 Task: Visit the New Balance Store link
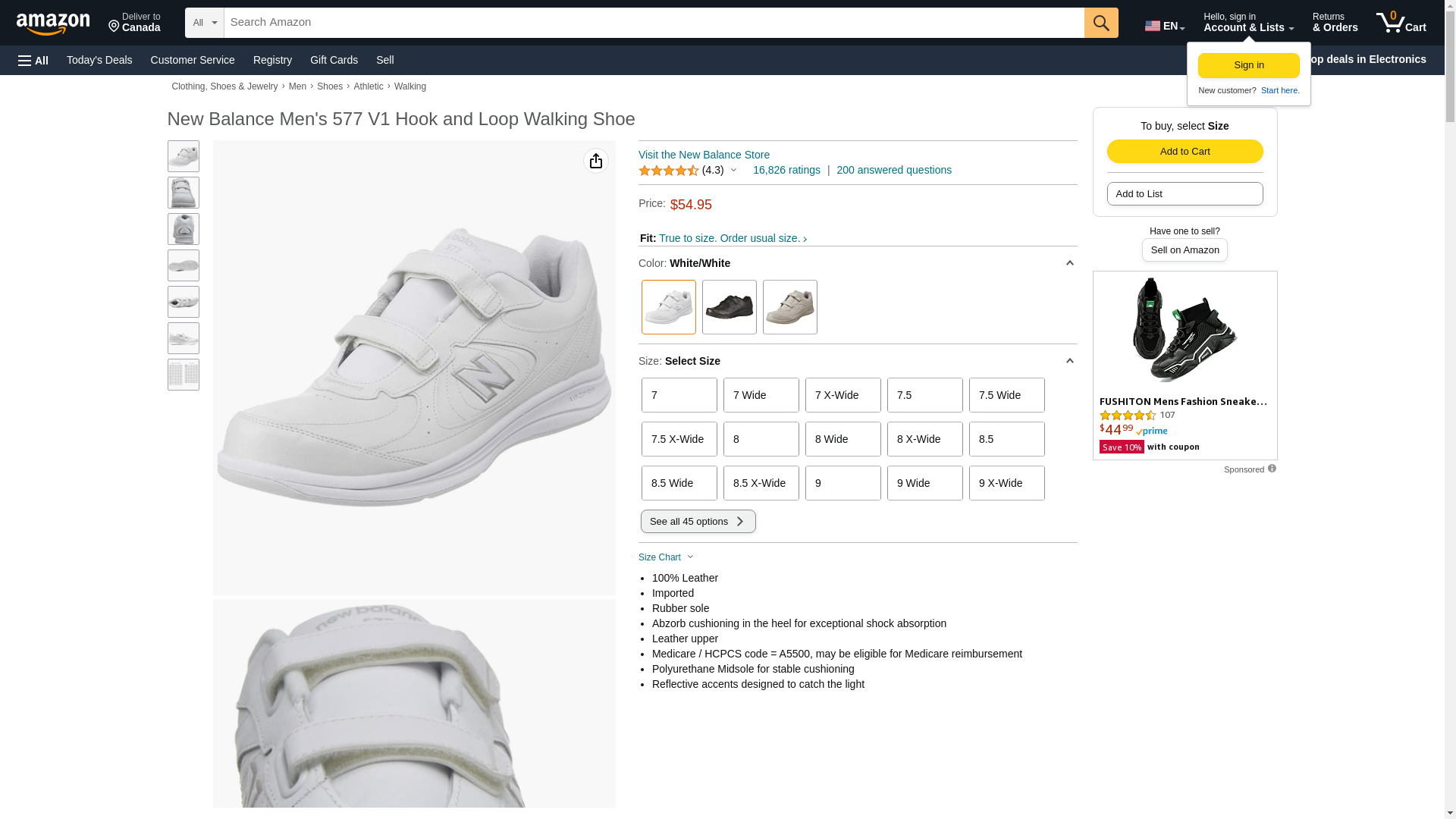pyautogui.click(x=704, y=155)
